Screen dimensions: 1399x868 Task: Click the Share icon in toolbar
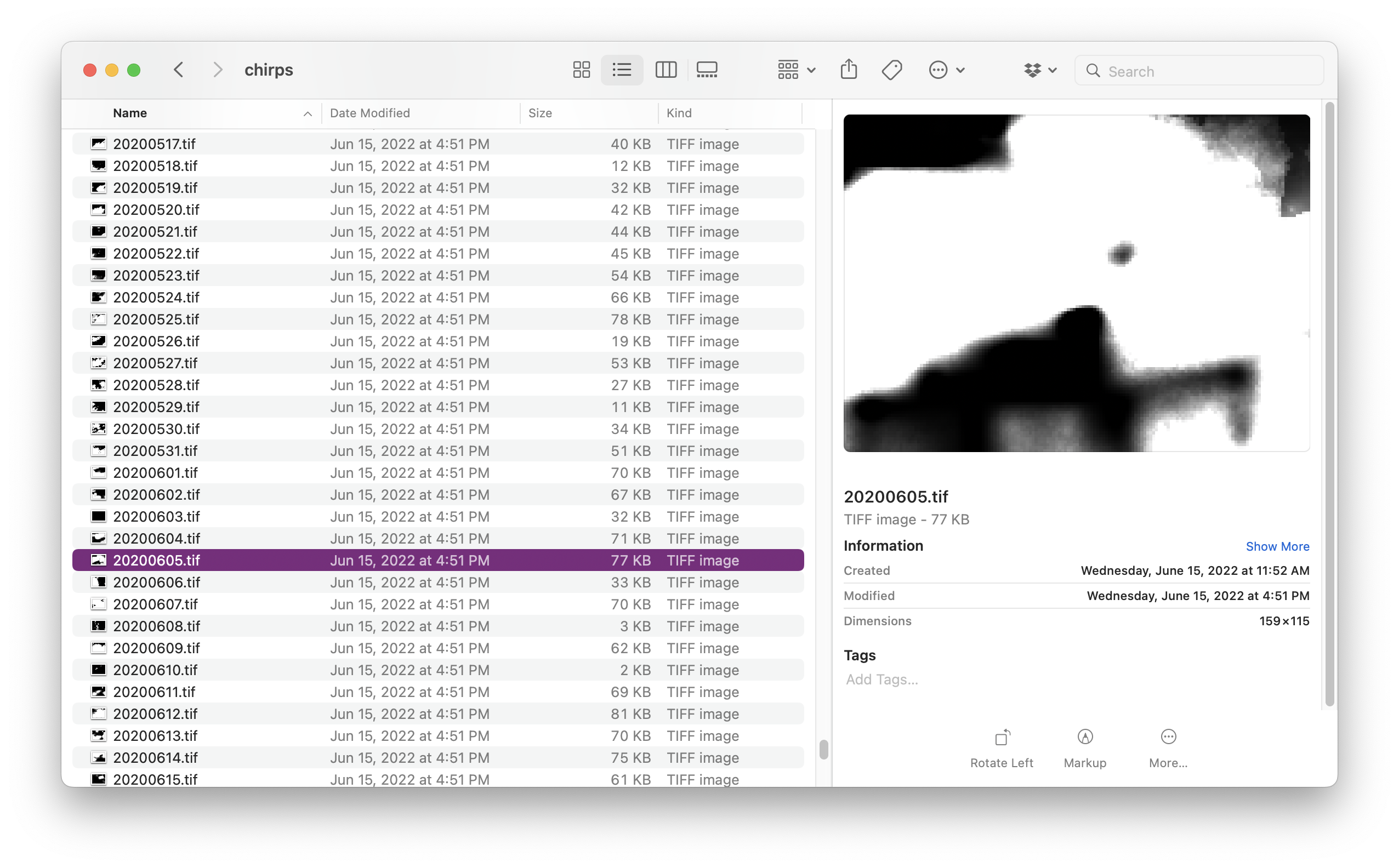(x=848, y=70)
